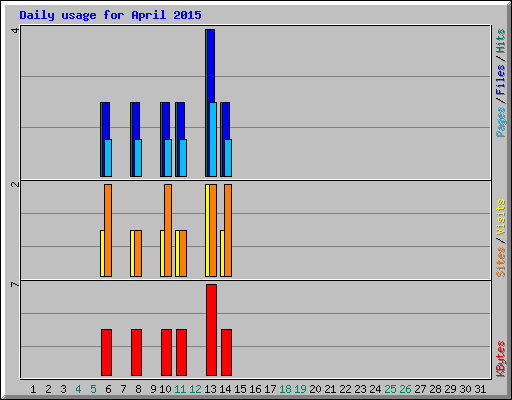Select the tall orange Sites bar for day 10
This screenshot has height=400, width=512.
click(x=168, y=230)
